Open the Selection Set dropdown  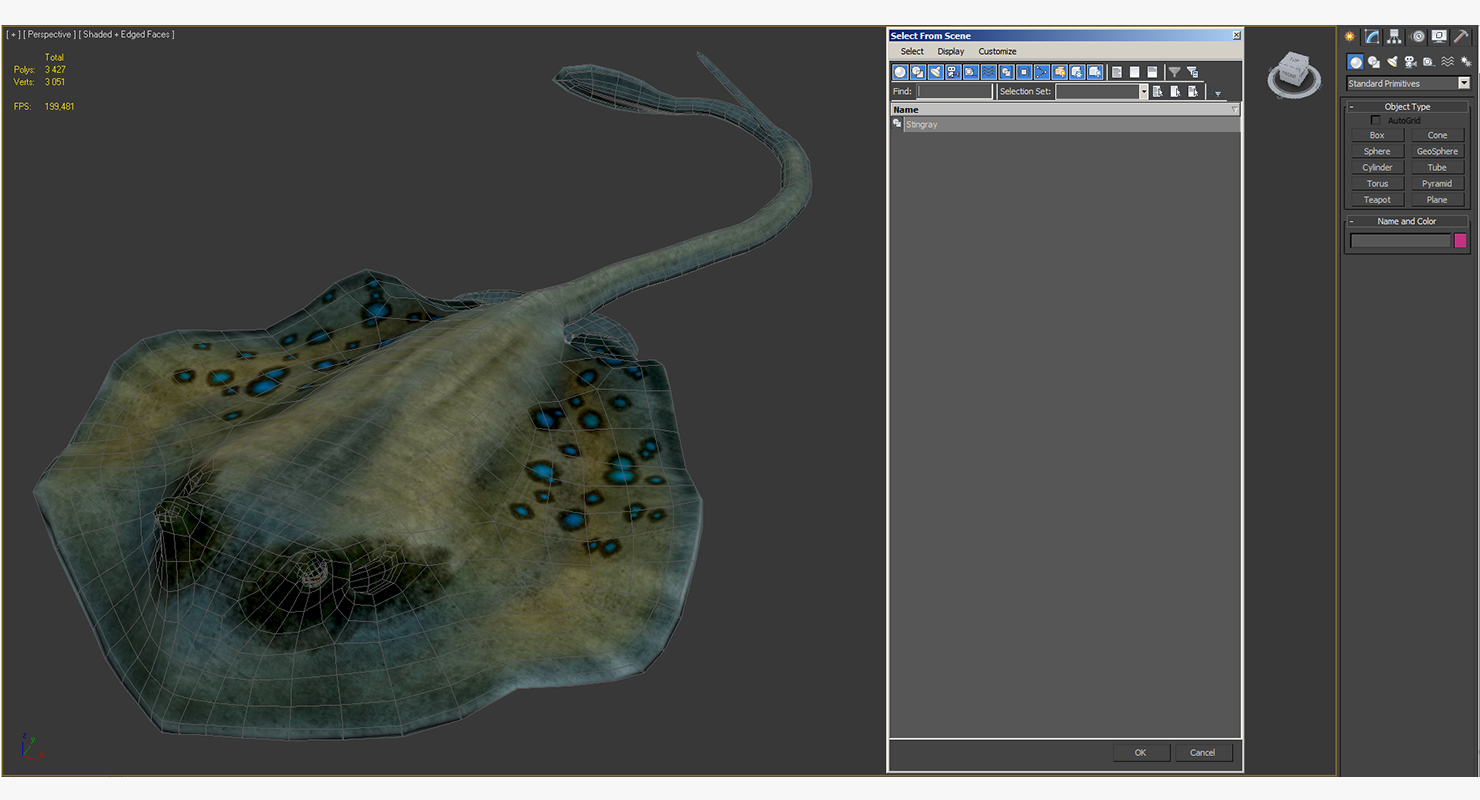(x=1144, y=91)
